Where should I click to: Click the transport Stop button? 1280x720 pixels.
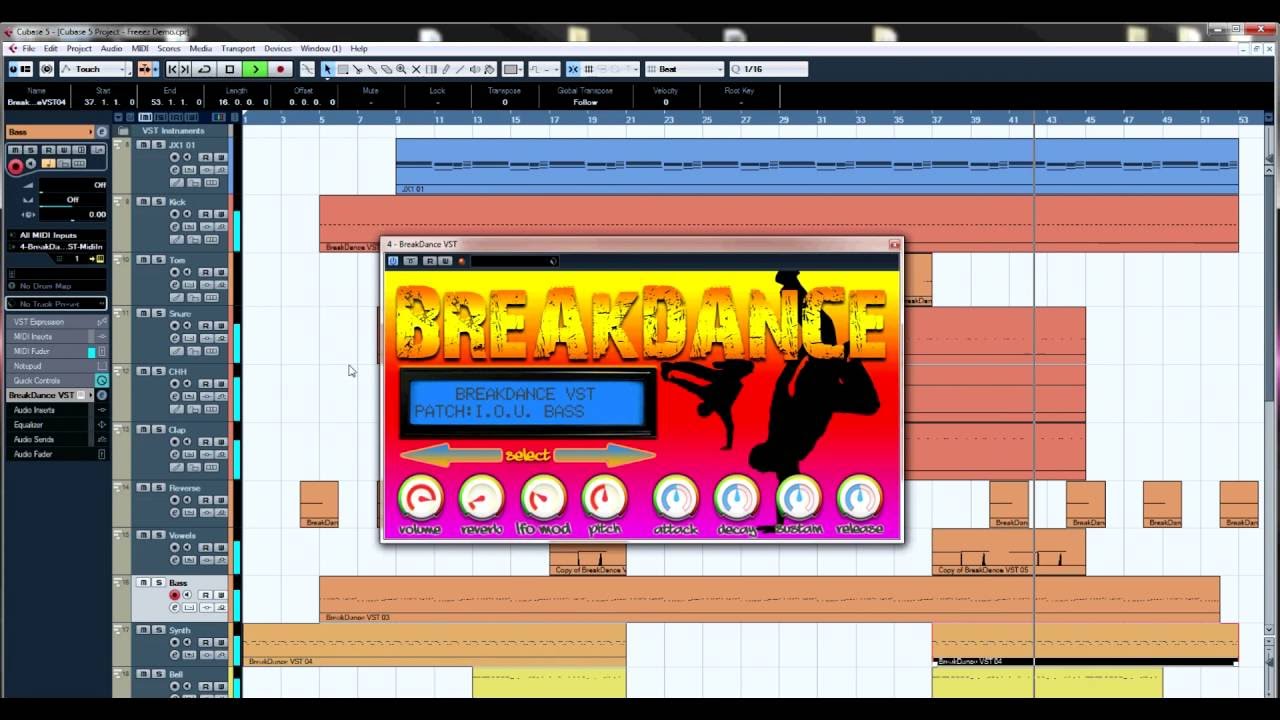[230, 69]
